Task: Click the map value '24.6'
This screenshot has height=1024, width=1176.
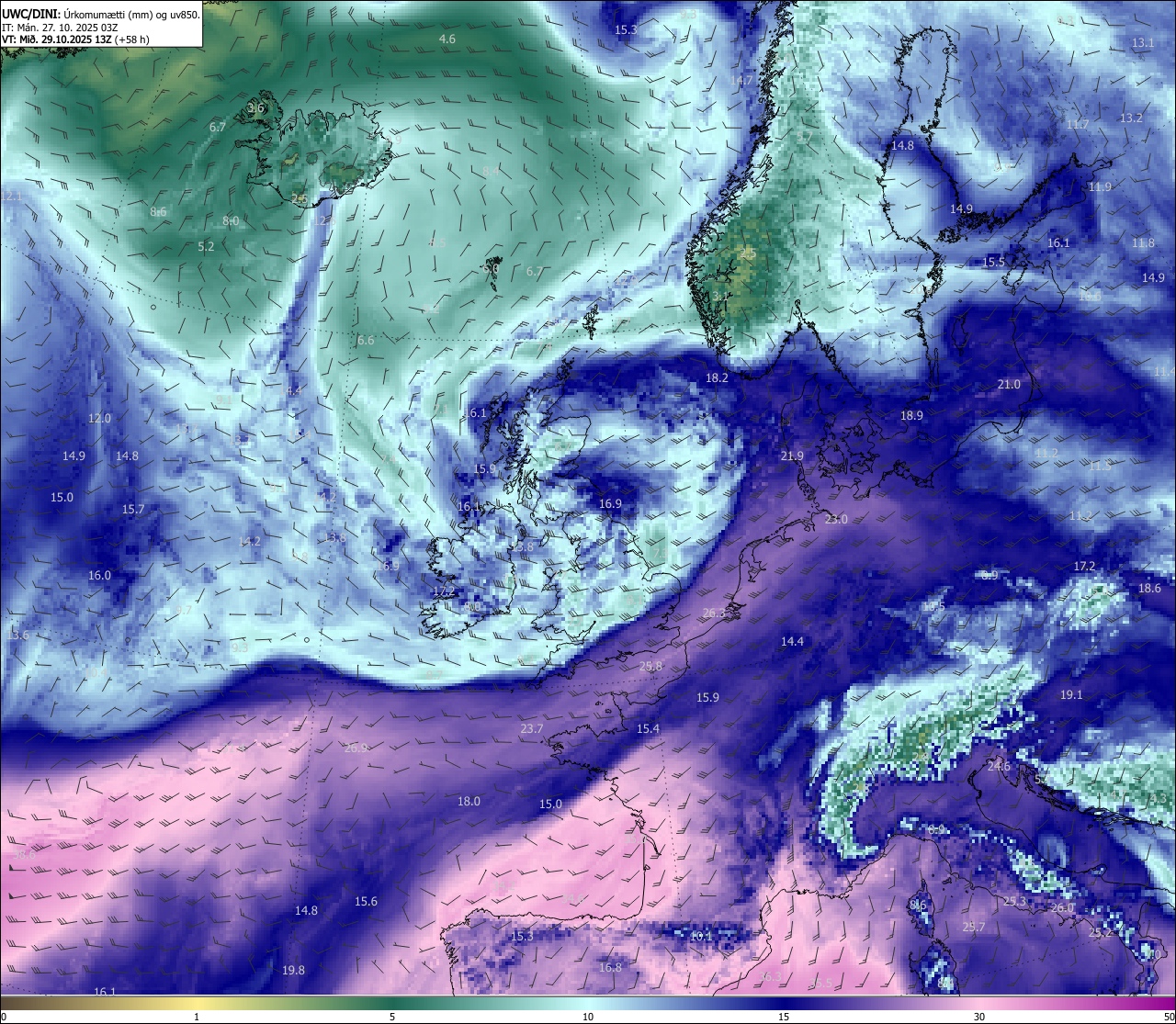Action: [x=999, y=767]
